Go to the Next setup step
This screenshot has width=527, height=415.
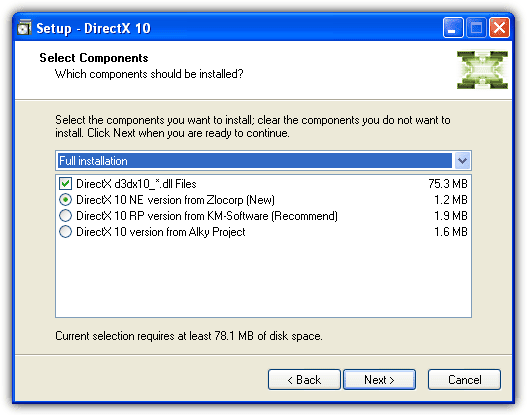tap(379, 380)
